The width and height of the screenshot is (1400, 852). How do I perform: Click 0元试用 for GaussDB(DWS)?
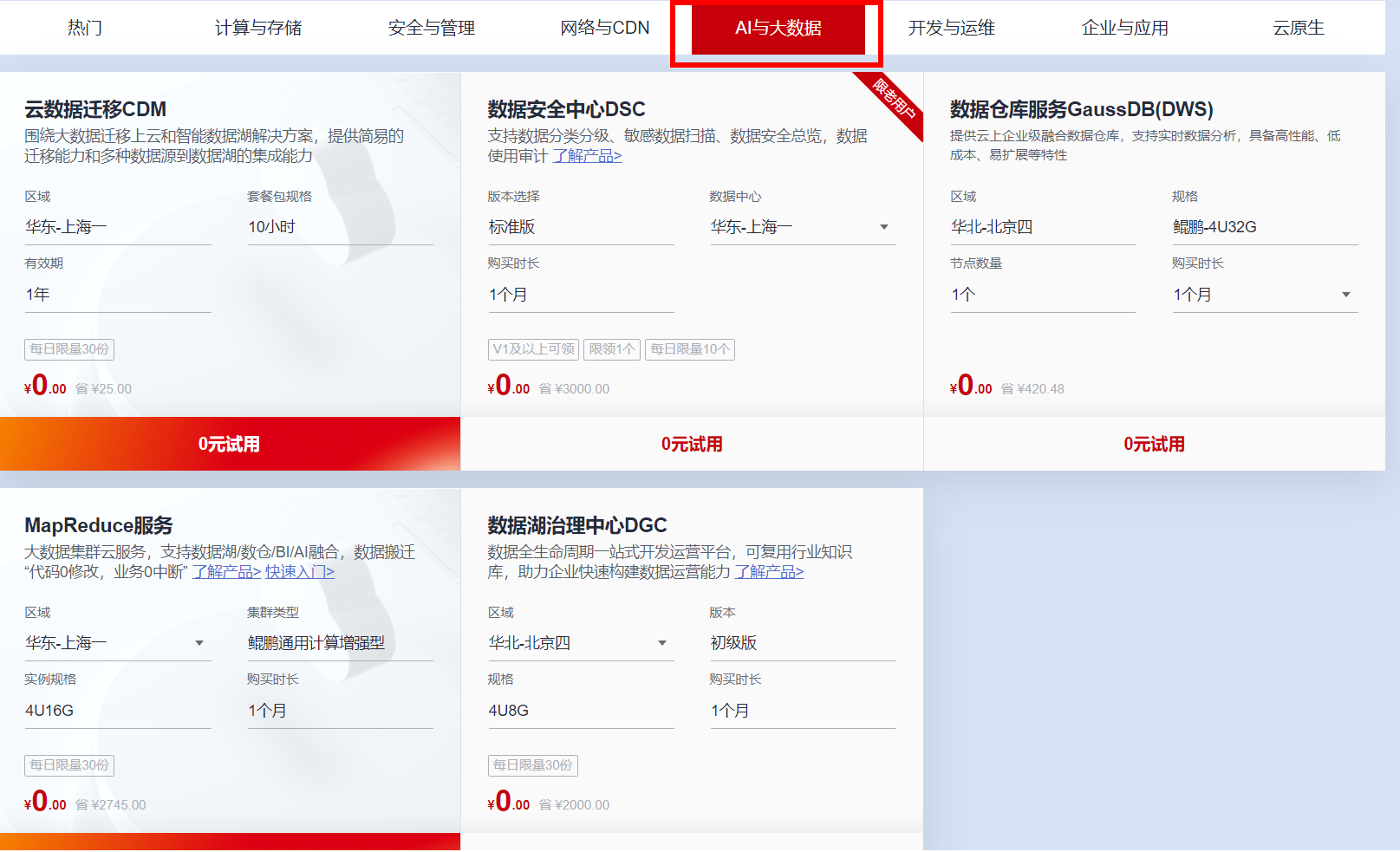pos(1153,443)
